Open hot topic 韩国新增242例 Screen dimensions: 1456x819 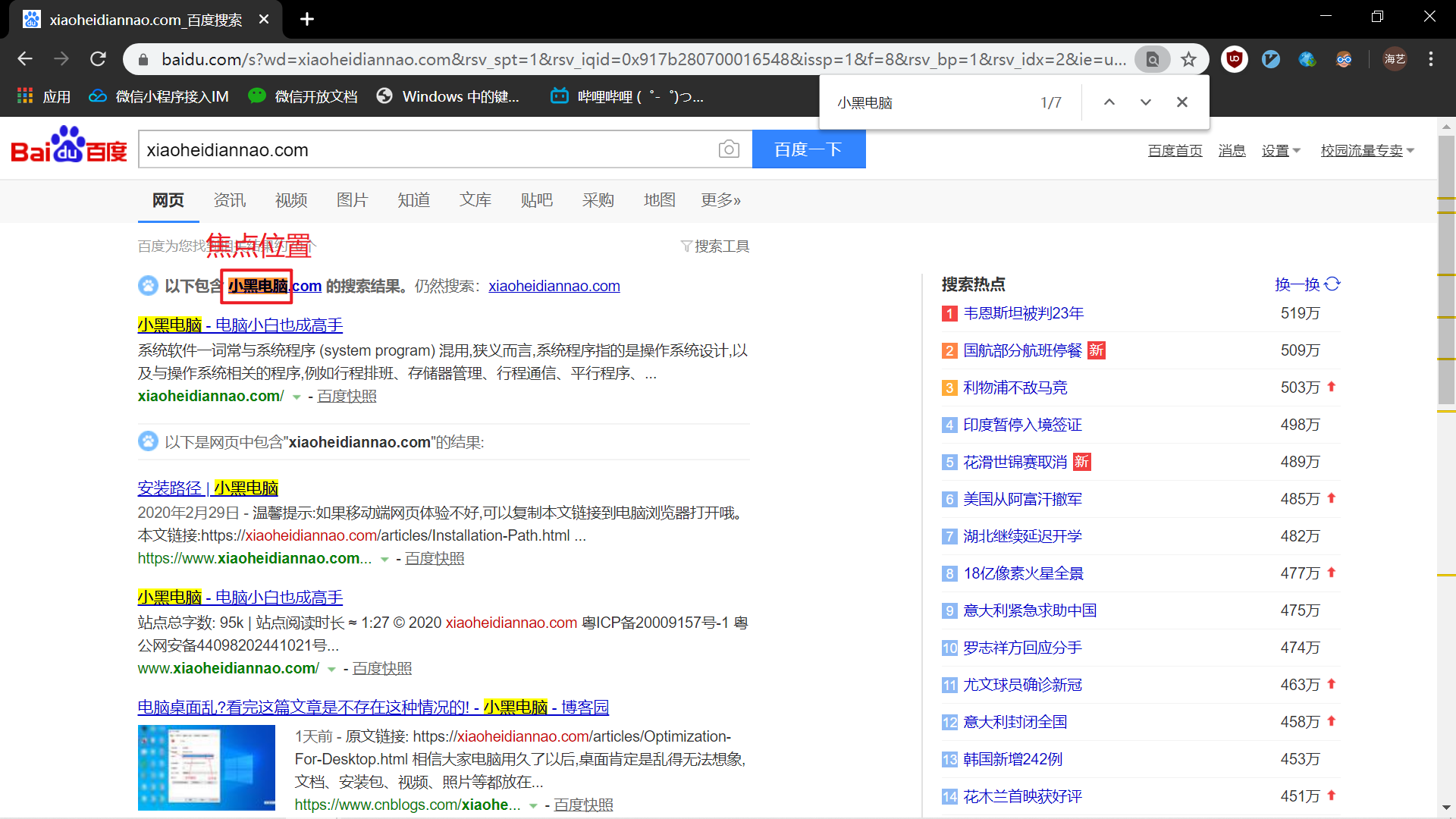pyautogui.click(x=1012, y=759)
